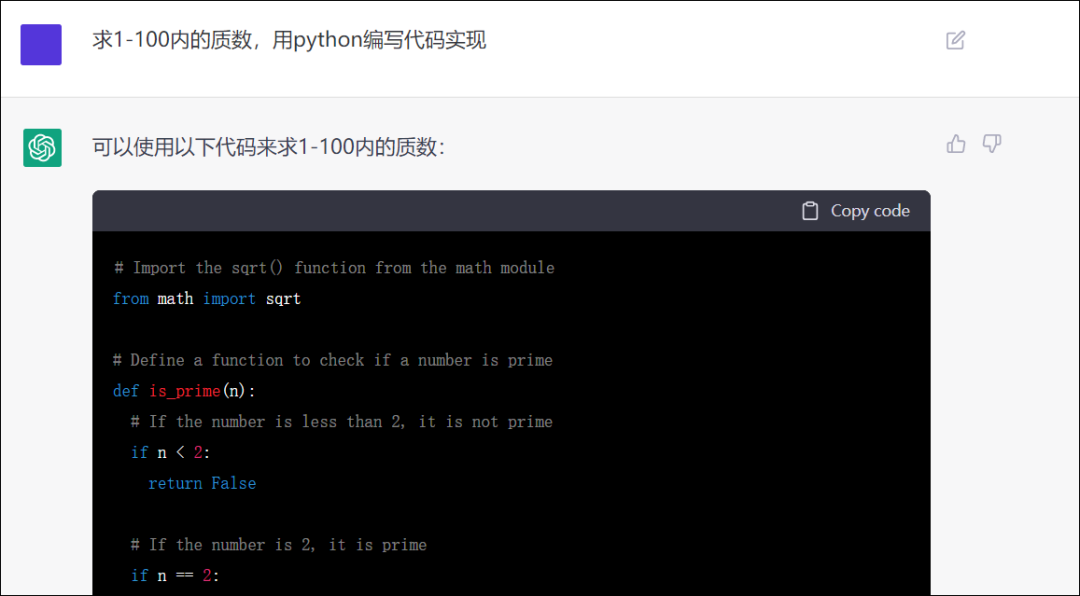The image size is (1080, 596).
Task: Click the user prompt about python 质数
Action: [x=289, y=40]
